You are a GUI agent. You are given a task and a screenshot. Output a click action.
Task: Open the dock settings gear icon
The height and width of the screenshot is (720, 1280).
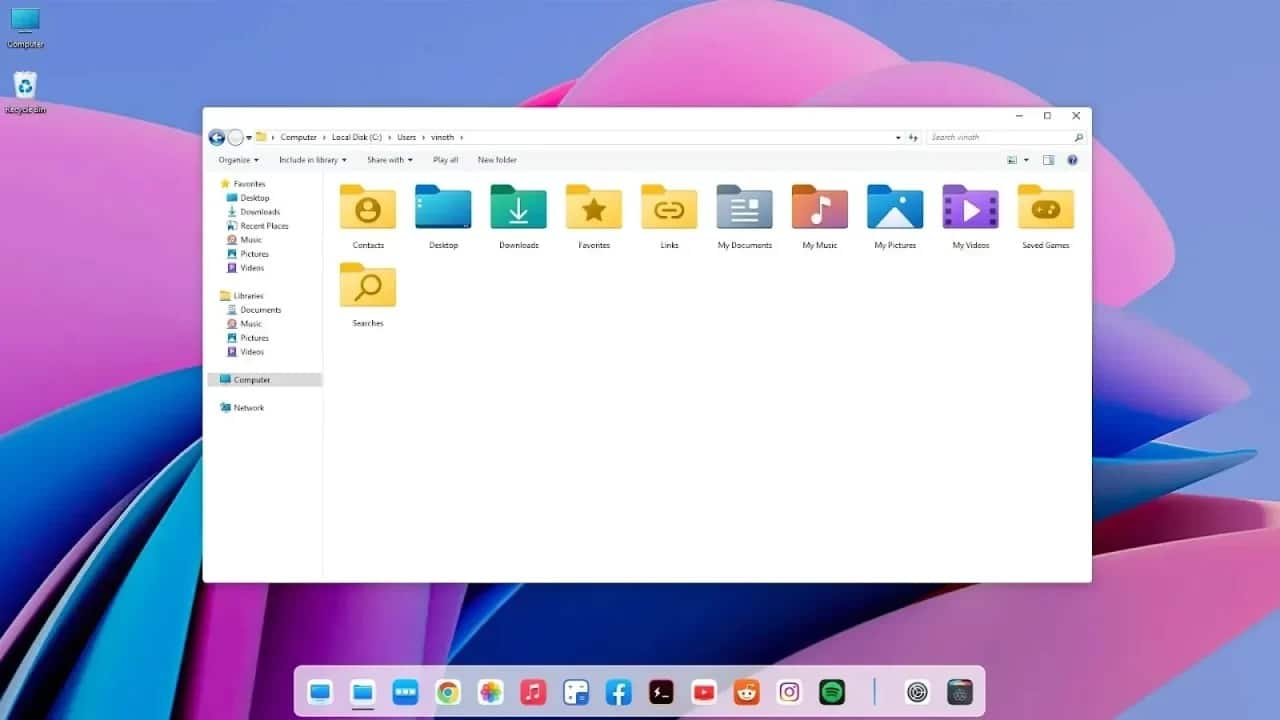point(917,692)
